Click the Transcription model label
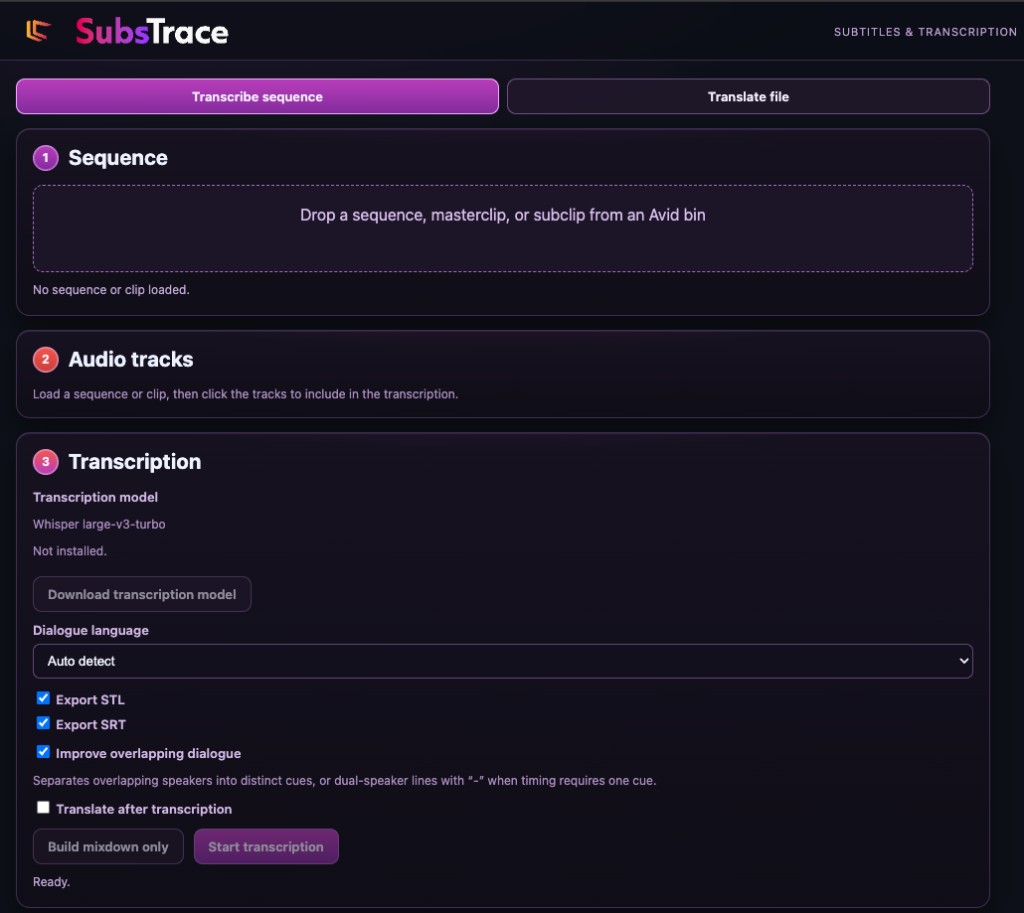This screenshot has width=1024, height=913. pyautogui.click(x=95, y=497)
